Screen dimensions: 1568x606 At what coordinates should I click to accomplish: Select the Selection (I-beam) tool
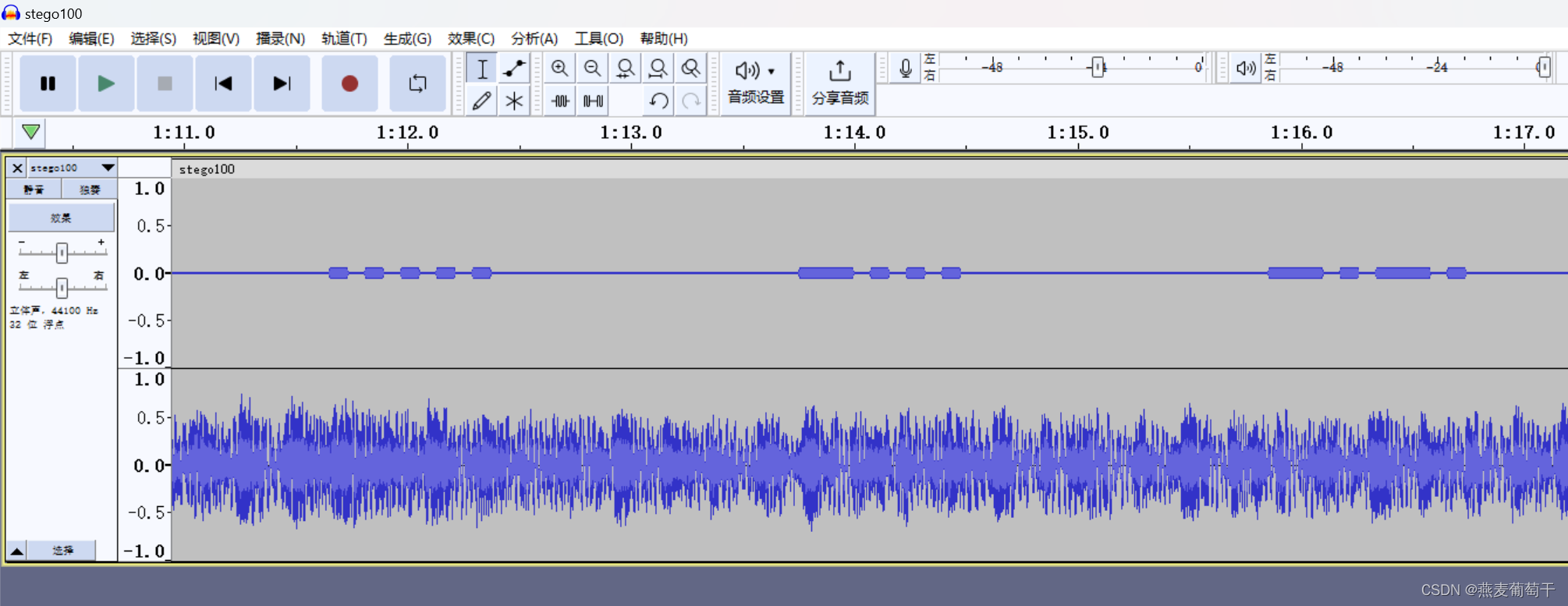click(482, 69)
